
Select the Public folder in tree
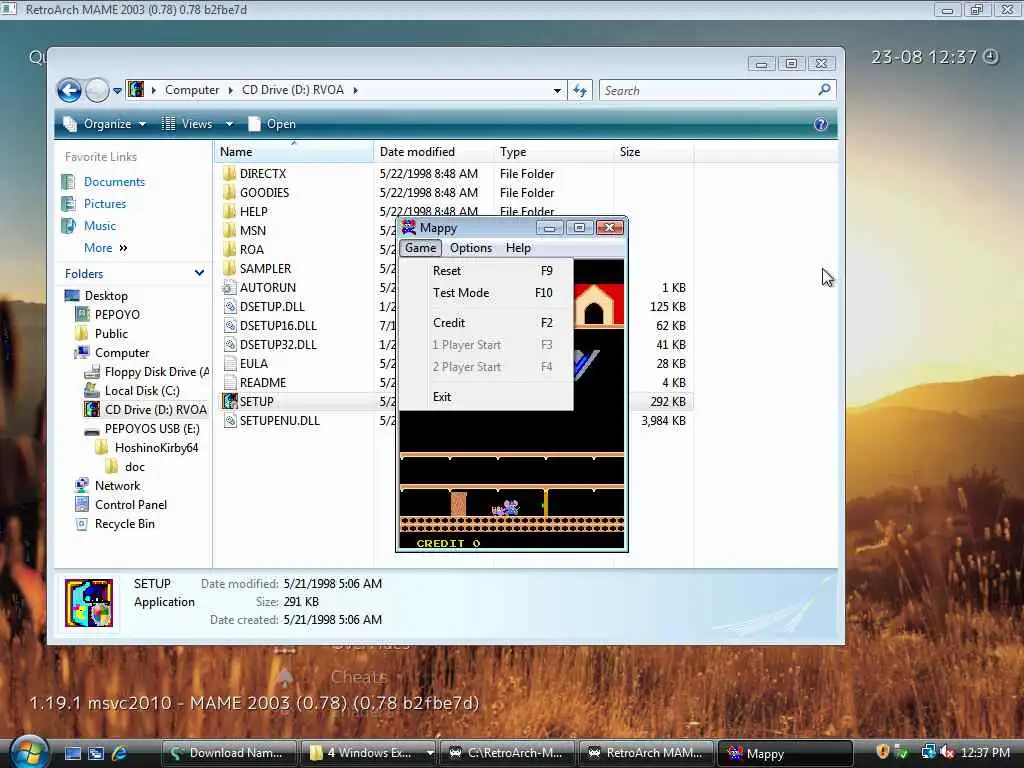click(x=111, y=334)
